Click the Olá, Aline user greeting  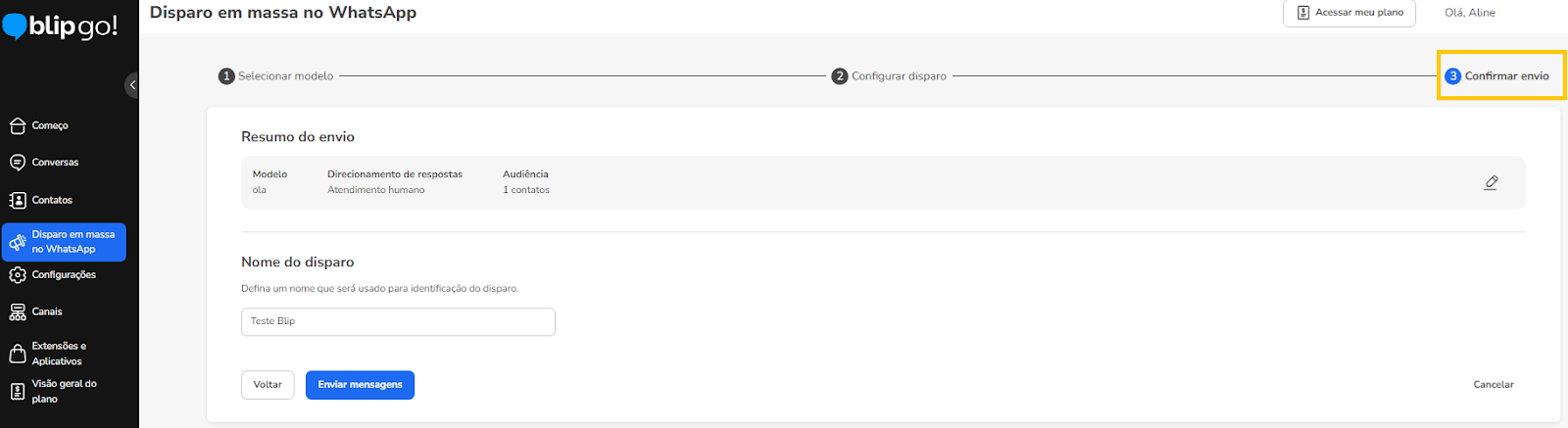(1470, 13)
